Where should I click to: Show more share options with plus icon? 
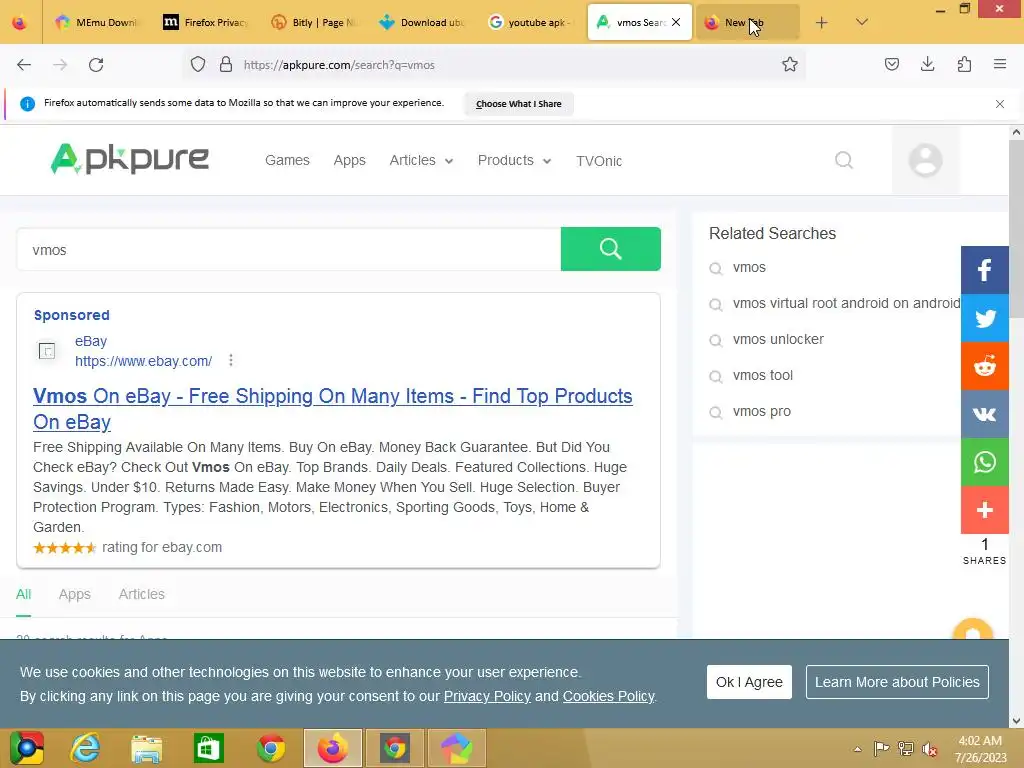pyautogui.click(x=985, y=510)
